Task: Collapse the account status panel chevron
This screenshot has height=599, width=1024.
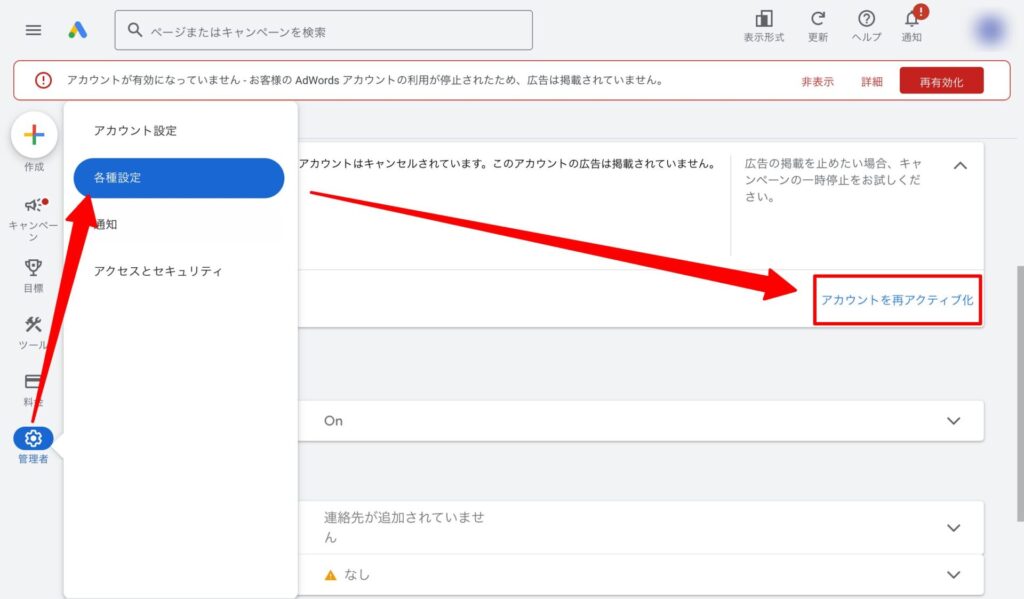Action: click(960, 166)
